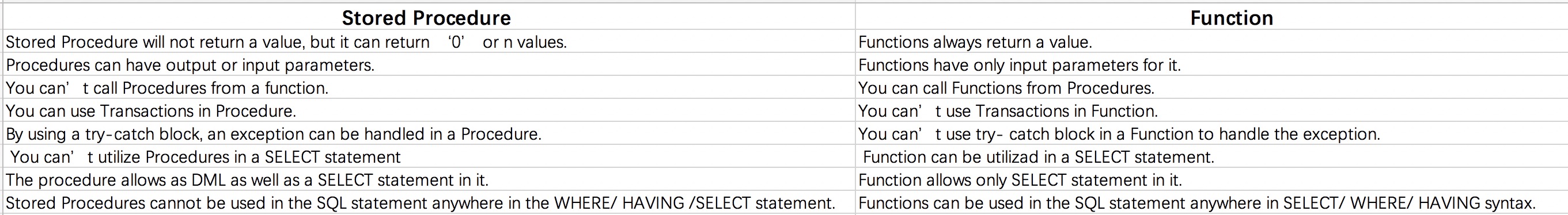This screenshot has width=1568, height=215.
Task: Select the Stored Procedure header cell
Action: (x=429, y=18)
